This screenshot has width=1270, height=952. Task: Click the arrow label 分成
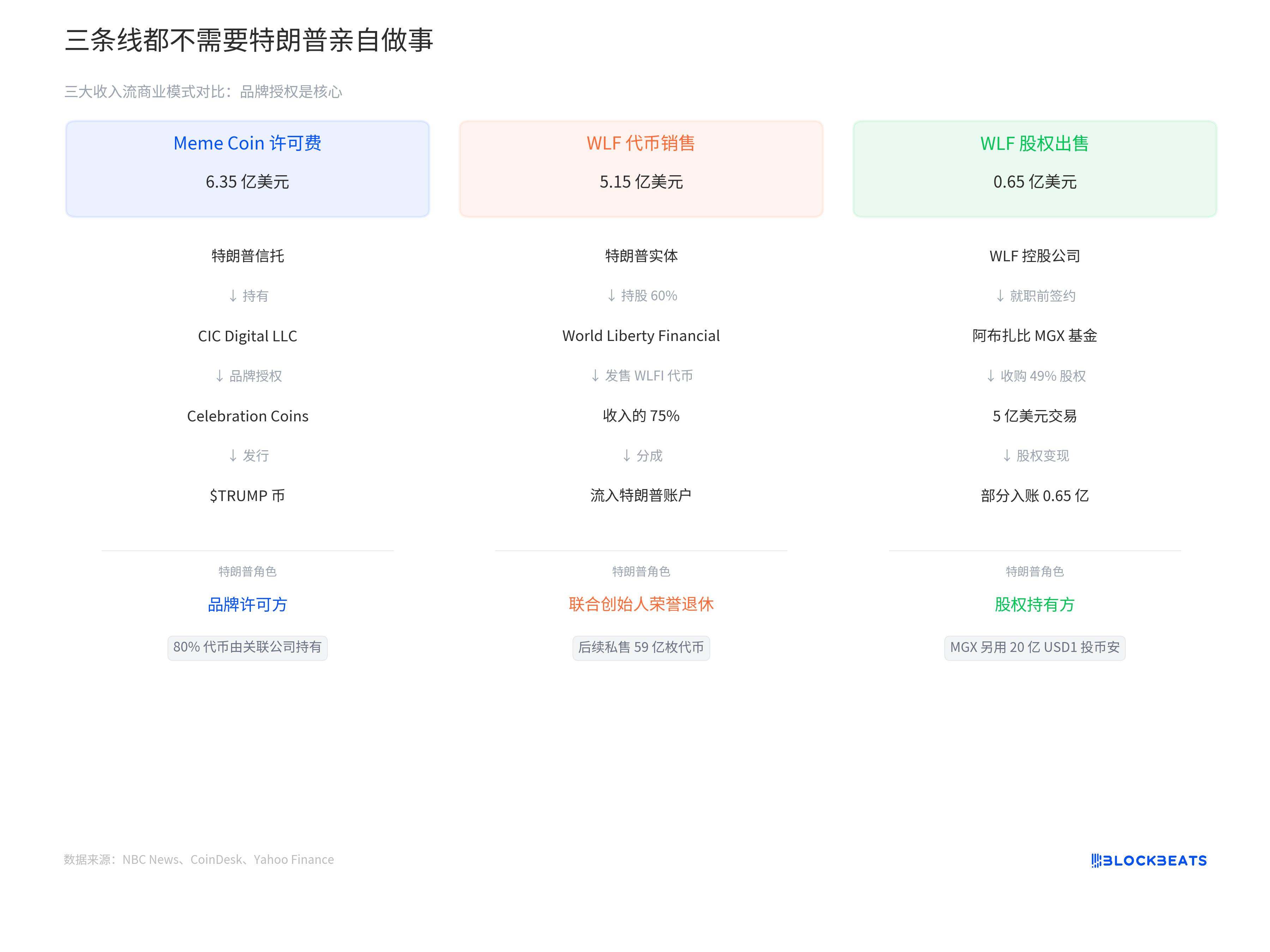pos(642,456)
